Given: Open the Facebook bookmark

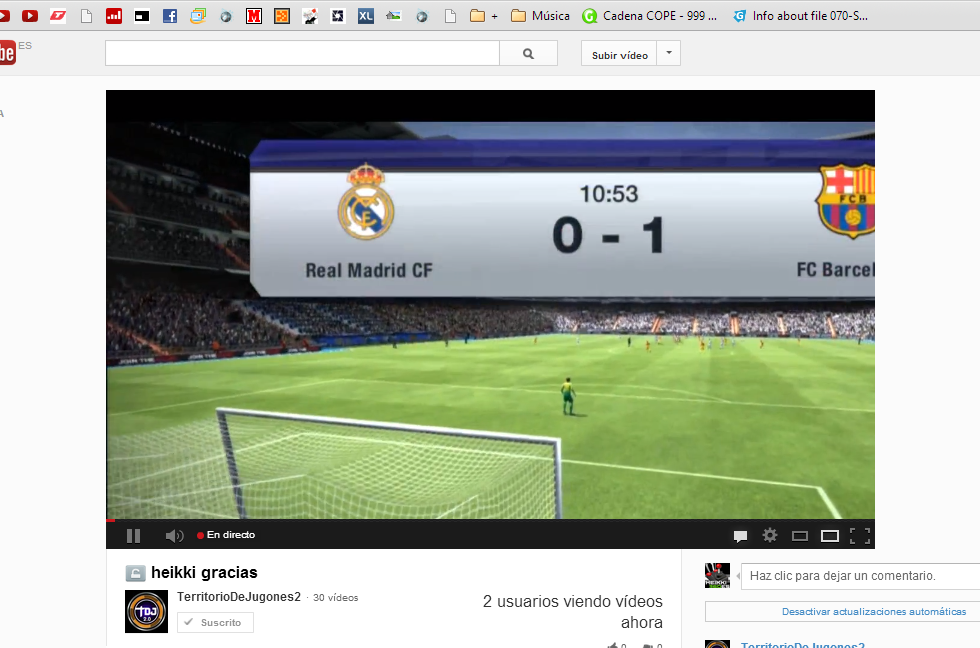Looking at the screenshot, I should pos(170,16).
